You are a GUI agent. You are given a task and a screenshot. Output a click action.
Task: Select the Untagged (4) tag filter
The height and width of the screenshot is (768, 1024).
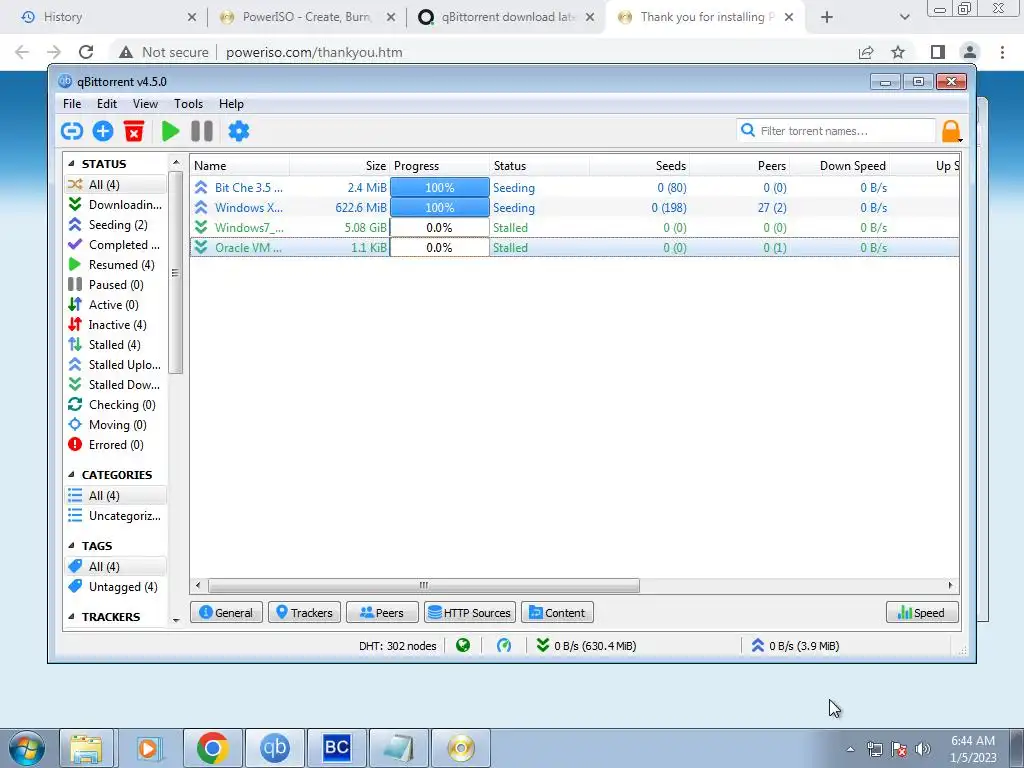point(116,587)
